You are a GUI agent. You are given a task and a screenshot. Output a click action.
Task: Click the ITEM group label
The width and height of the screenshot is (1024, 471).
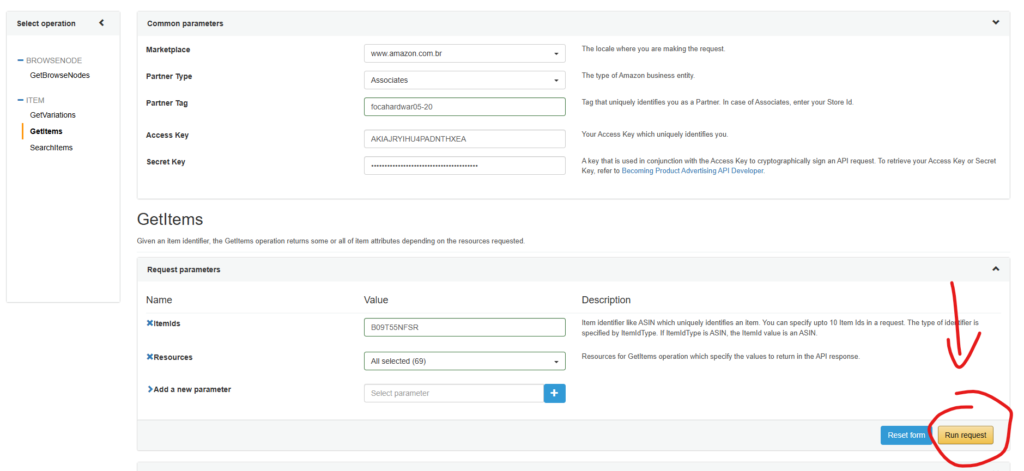click(x=35, y=100)
